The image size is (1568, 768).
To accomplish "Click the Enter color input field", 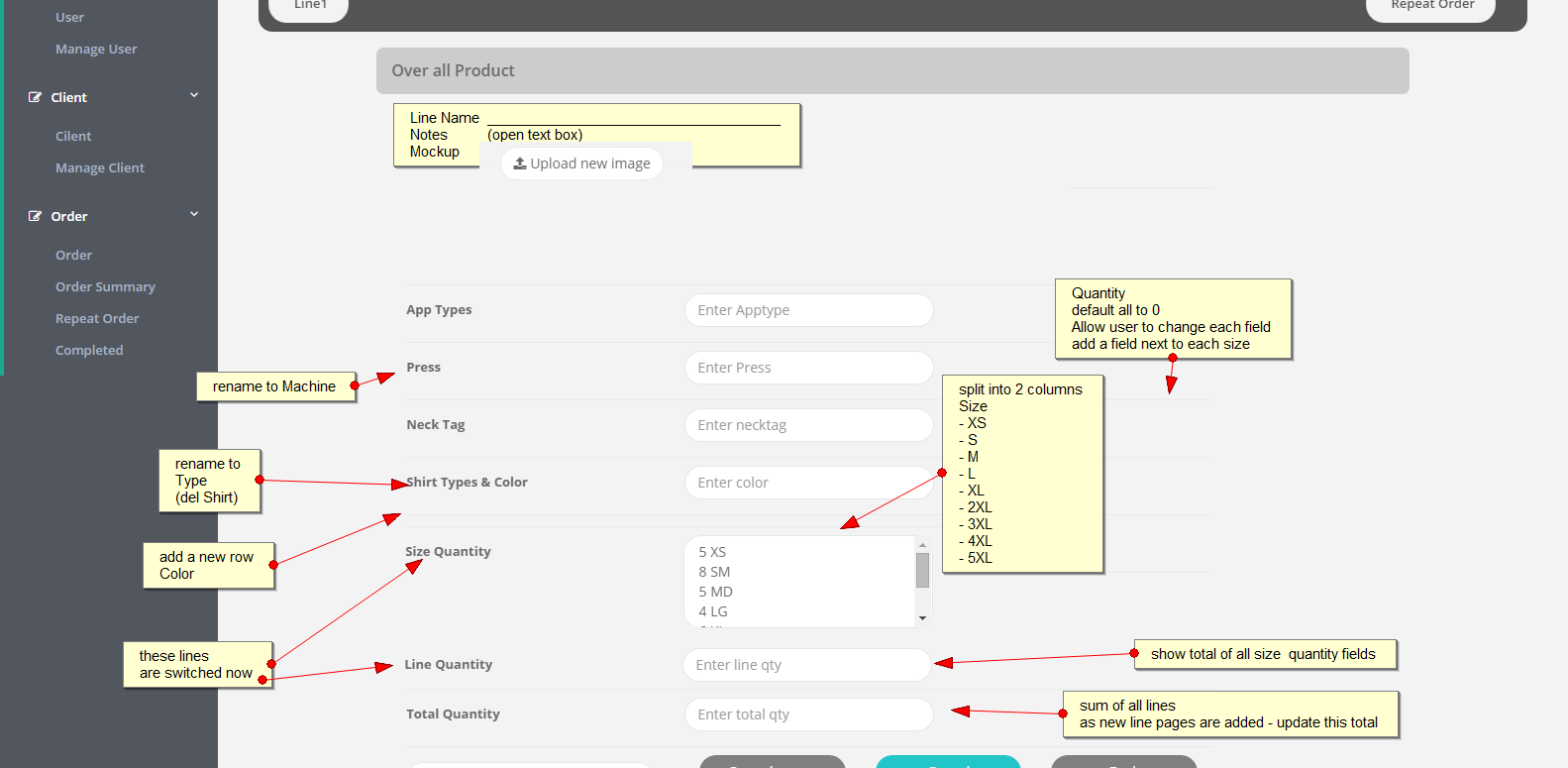I will pyautogui.click(x=808, y=483).
